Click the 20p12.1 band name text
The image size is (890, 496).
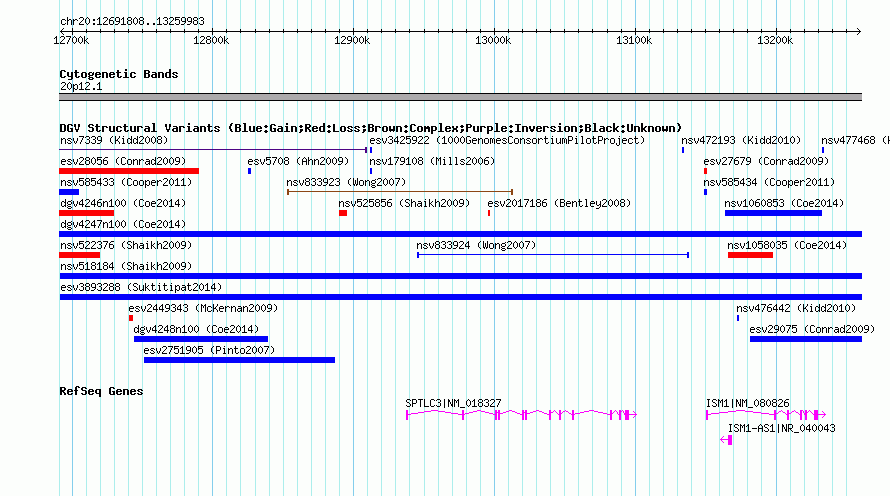(81, 87)
